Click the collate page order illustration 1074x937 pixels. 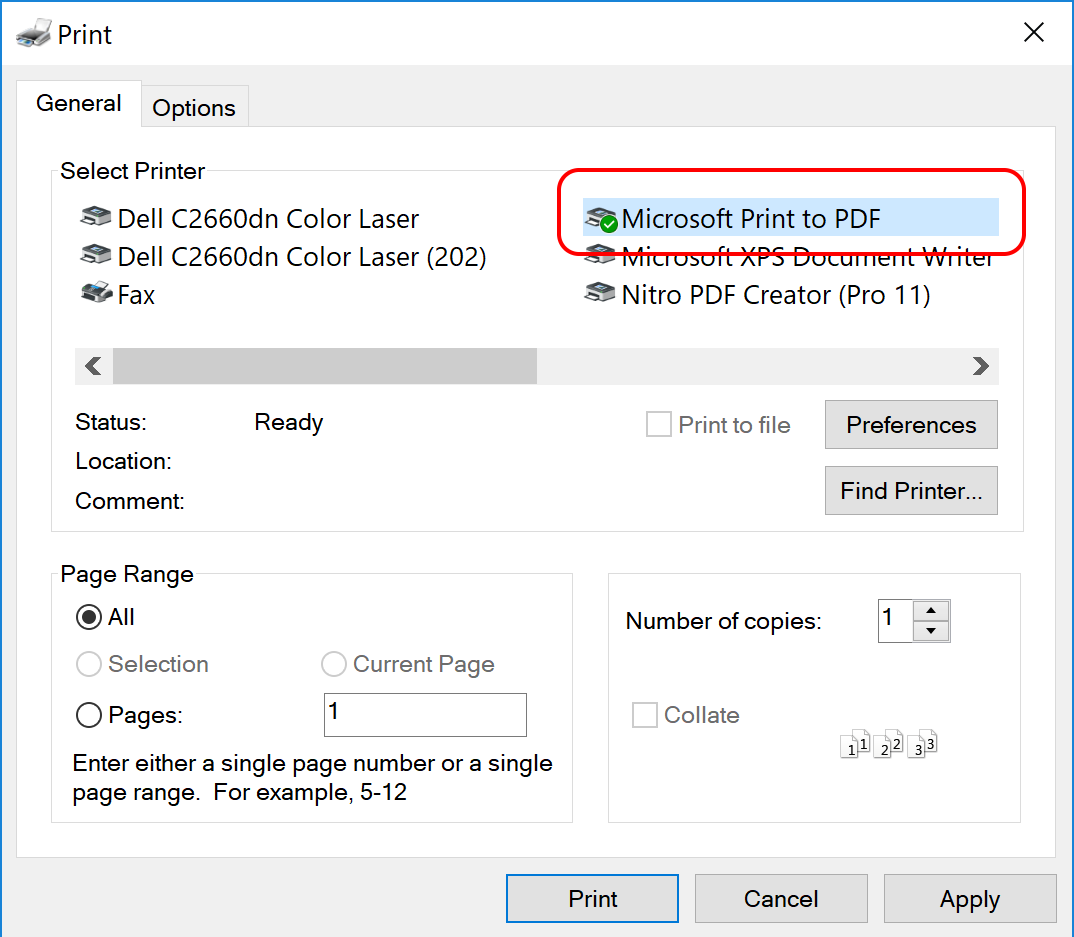(x=888, y=744)
